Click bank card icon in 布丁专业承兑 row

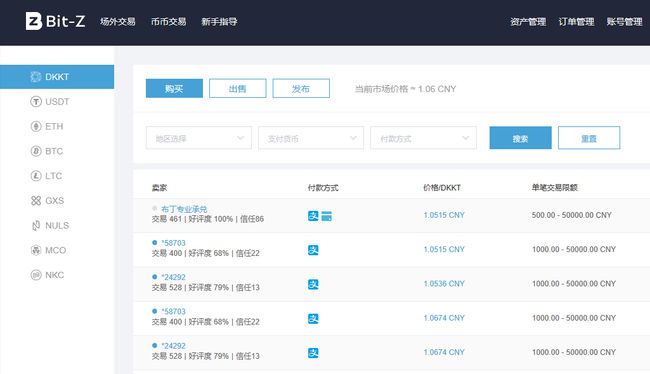[327, 216]
